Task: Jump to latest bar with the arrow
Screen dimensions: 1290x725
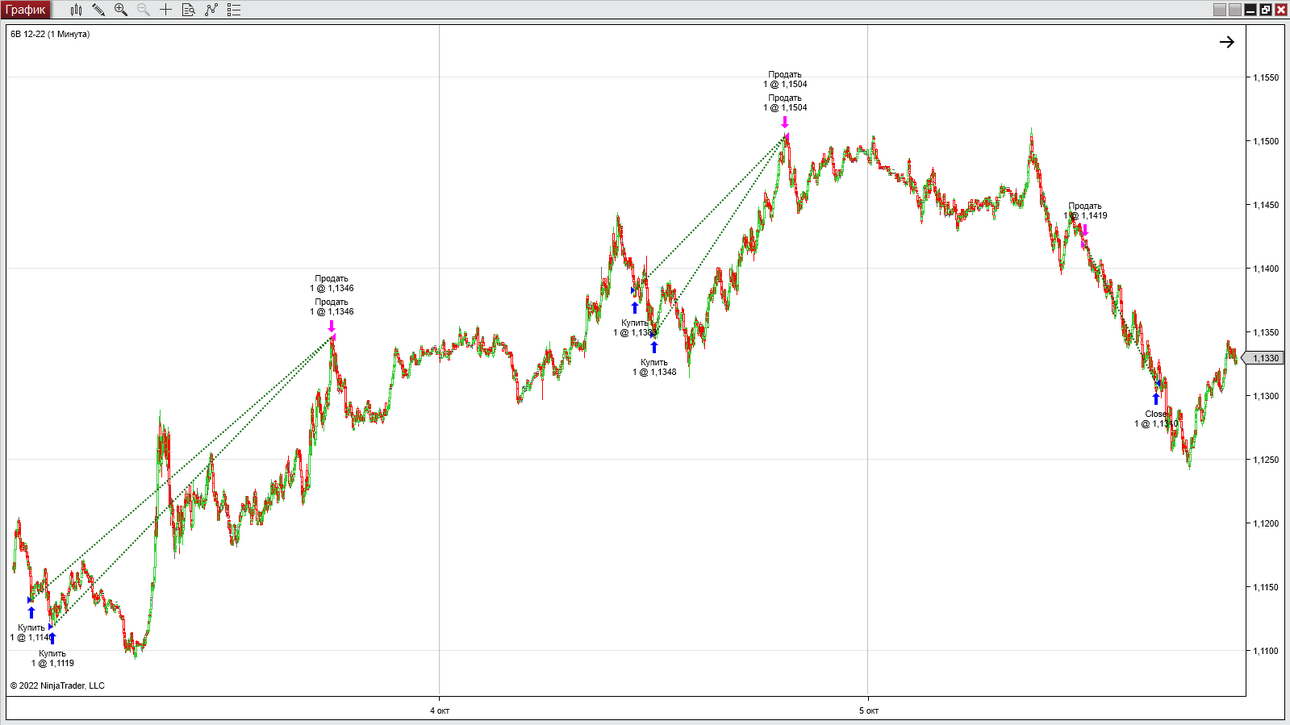Action: pos(1227,42)
